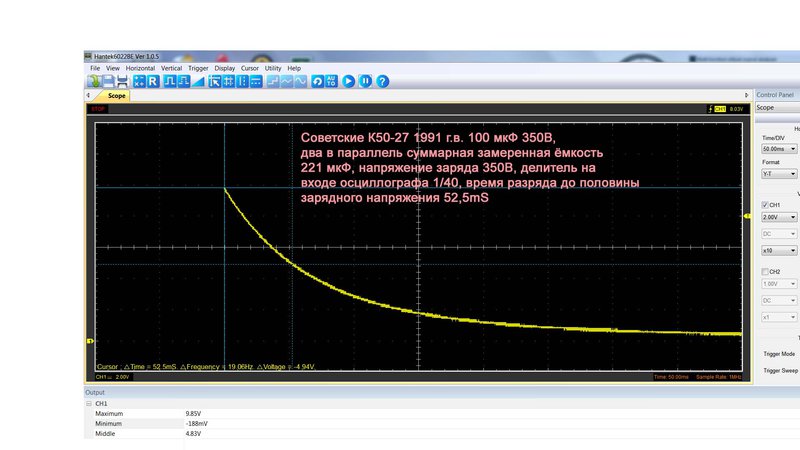Click the Middle 4.83V value

click(193, 434)
